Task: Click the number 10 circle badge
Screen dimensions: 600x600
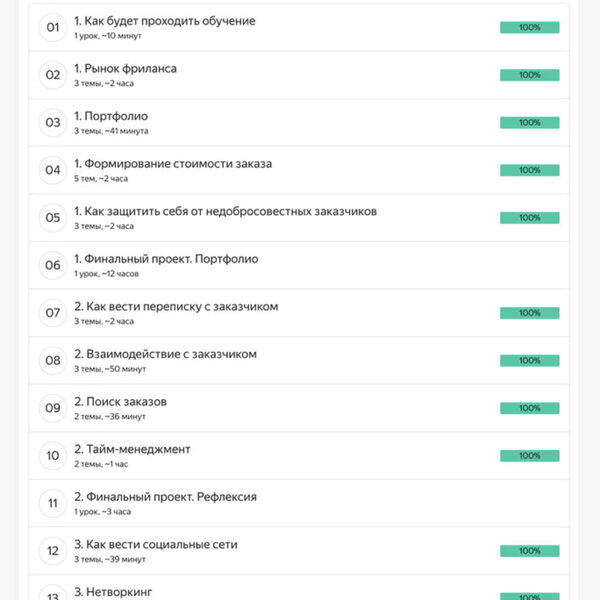Action: [53, 455]
